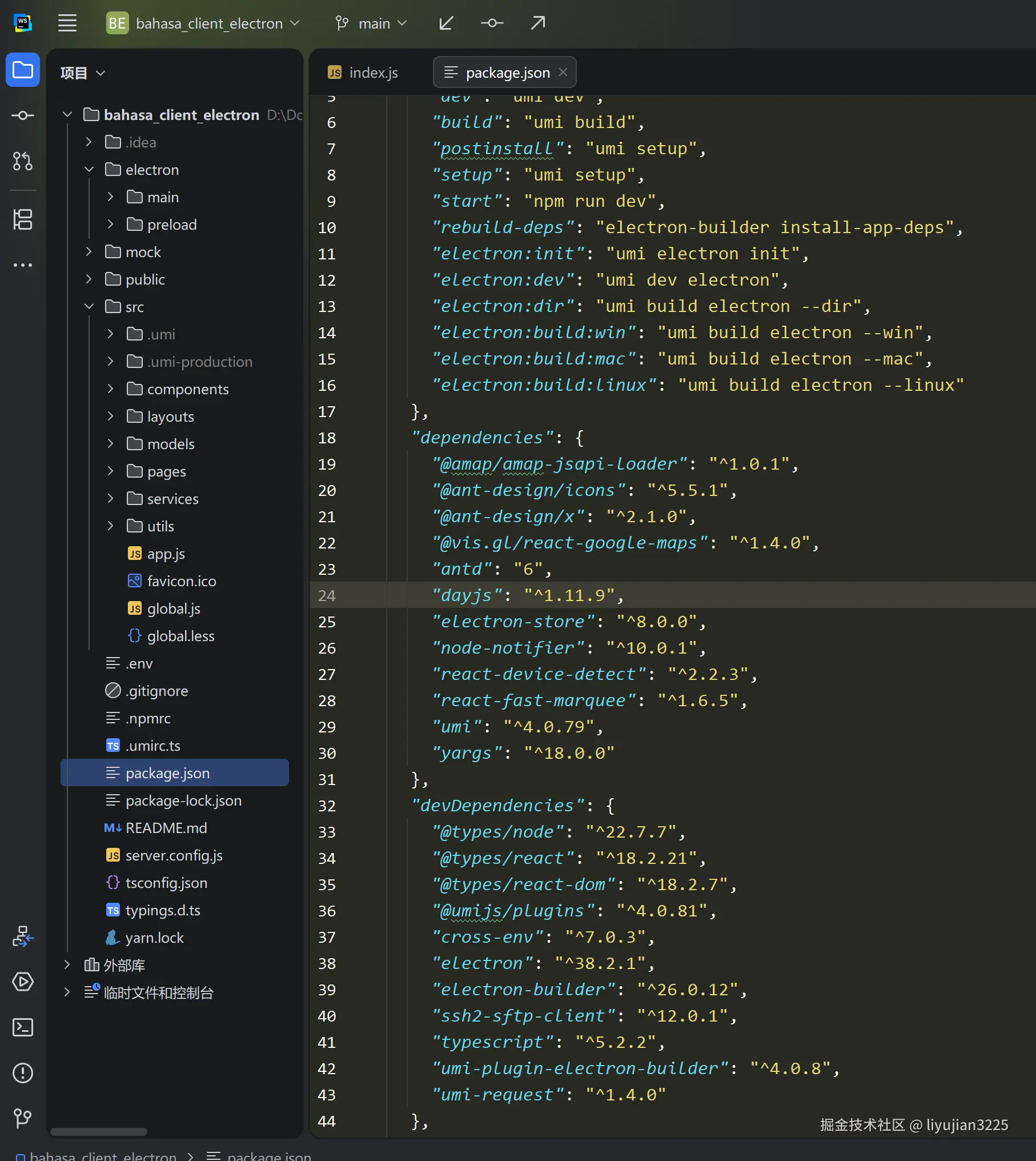Click Update Project arrow icon
This screenshot has height=1161, width=1036.
coord(446,23)
